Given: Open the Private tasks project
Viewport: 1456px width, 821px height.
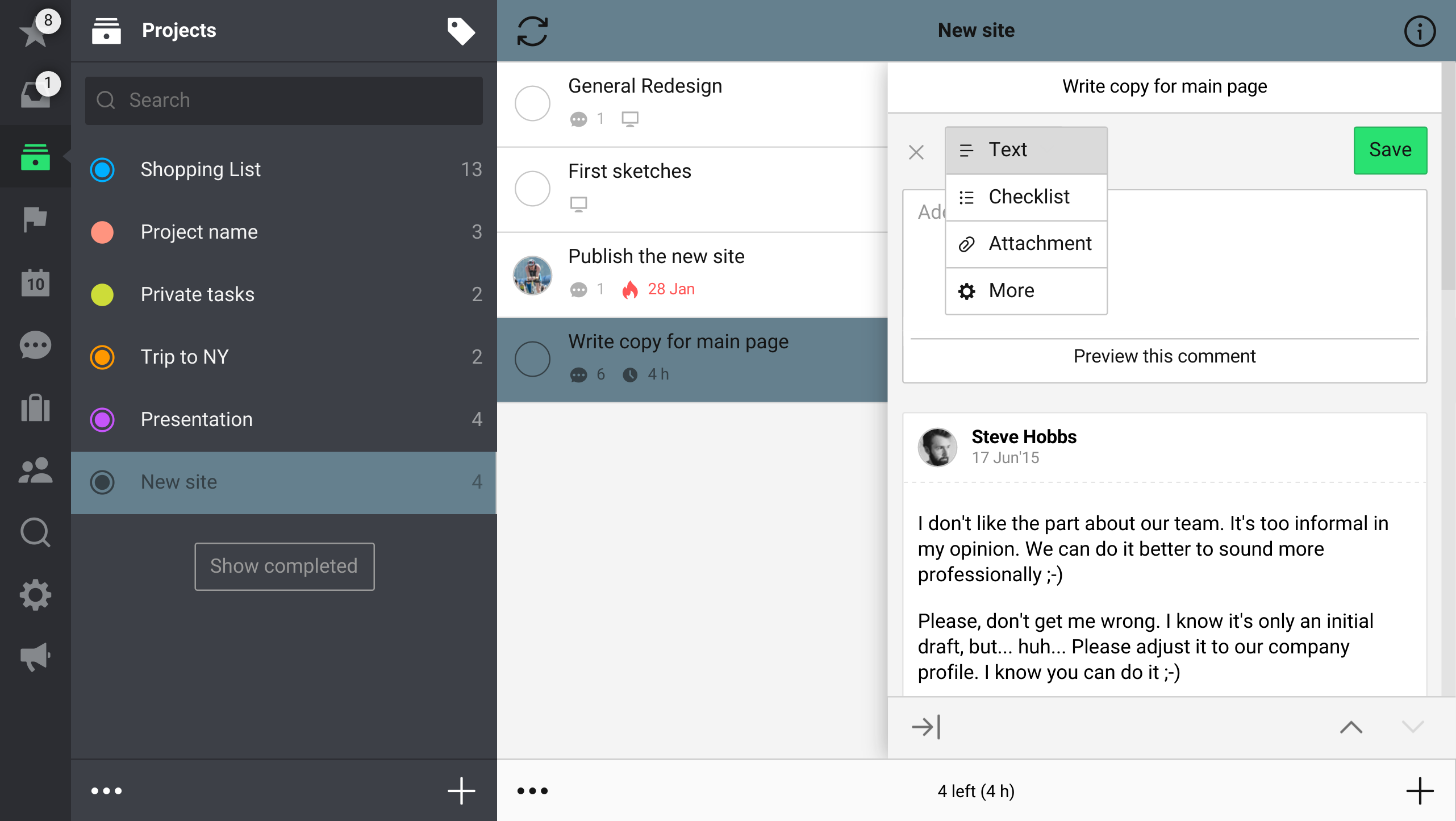Looking at the screenshot, I should (284, 294).
